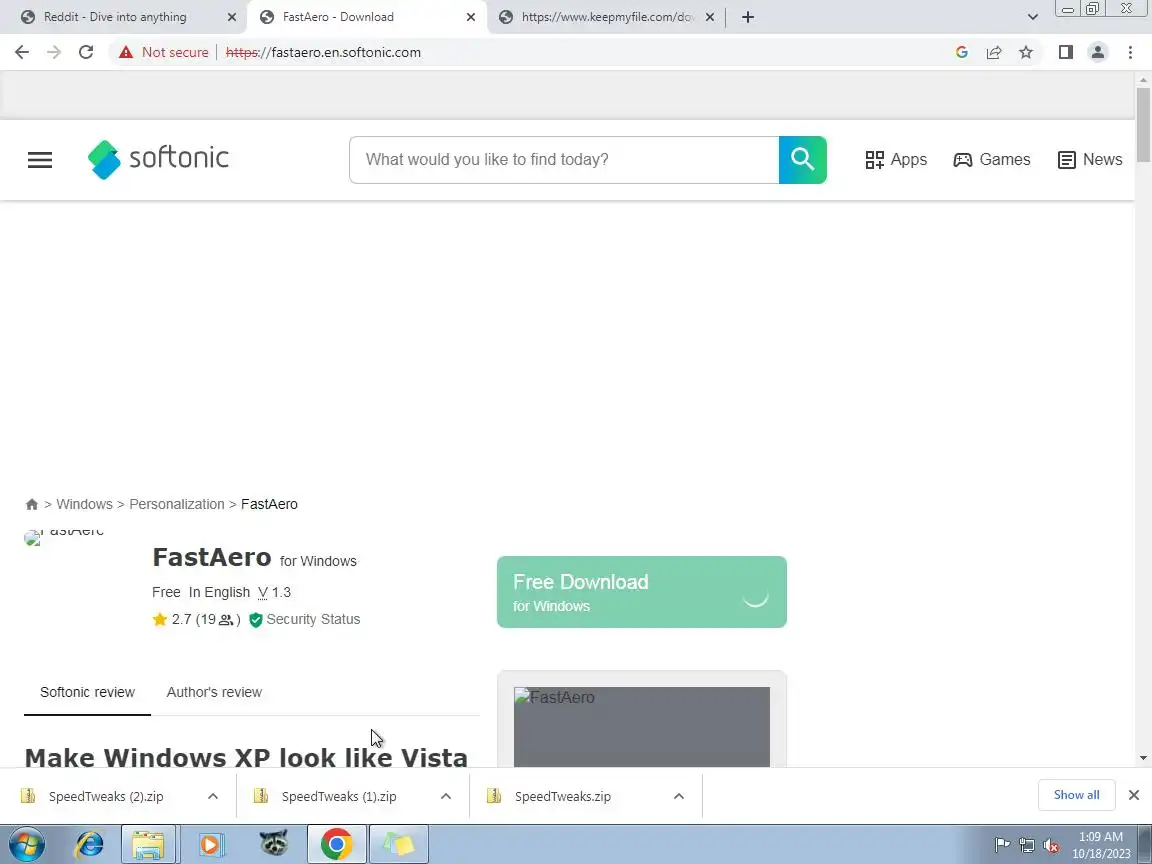Open the taskbar clock and date
1152x864 pixels.
1101,845
